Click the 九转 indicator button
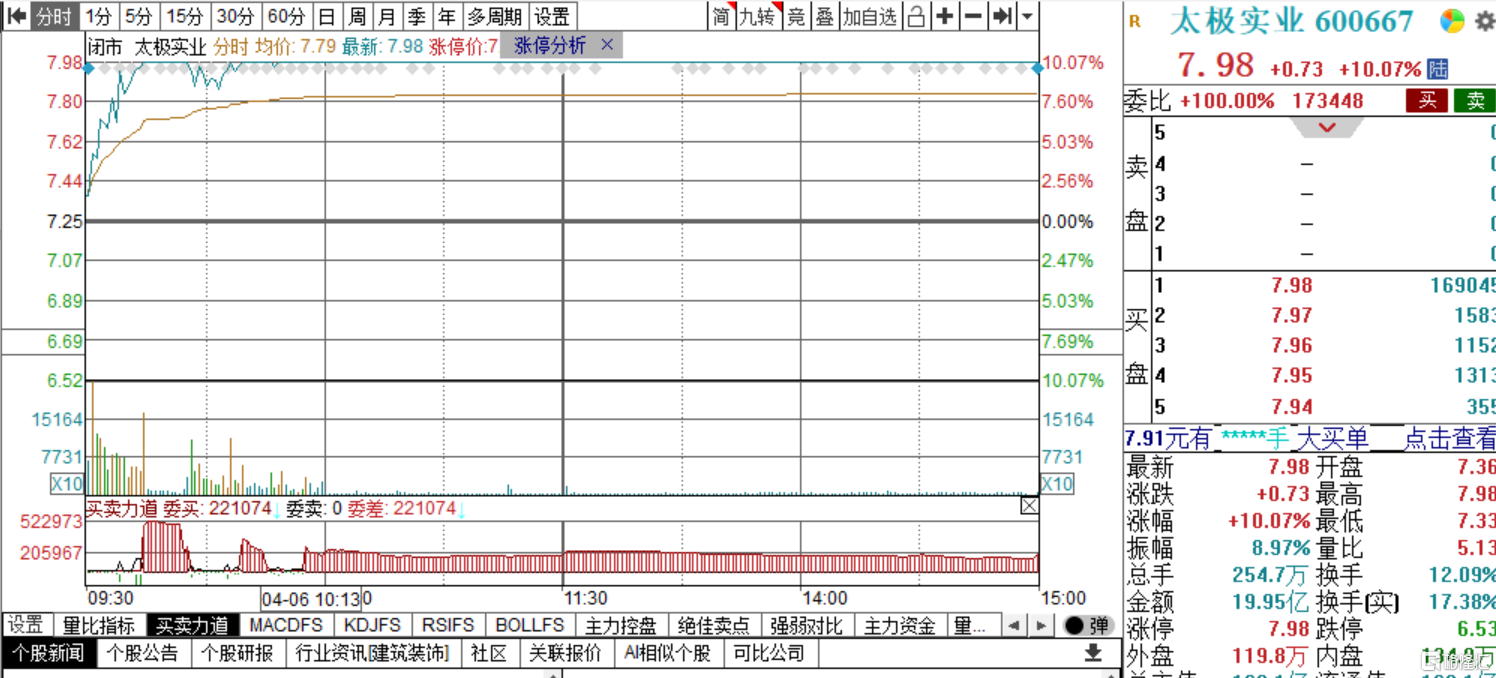The height and width of the screenshot is (678, 1496). 758,16
